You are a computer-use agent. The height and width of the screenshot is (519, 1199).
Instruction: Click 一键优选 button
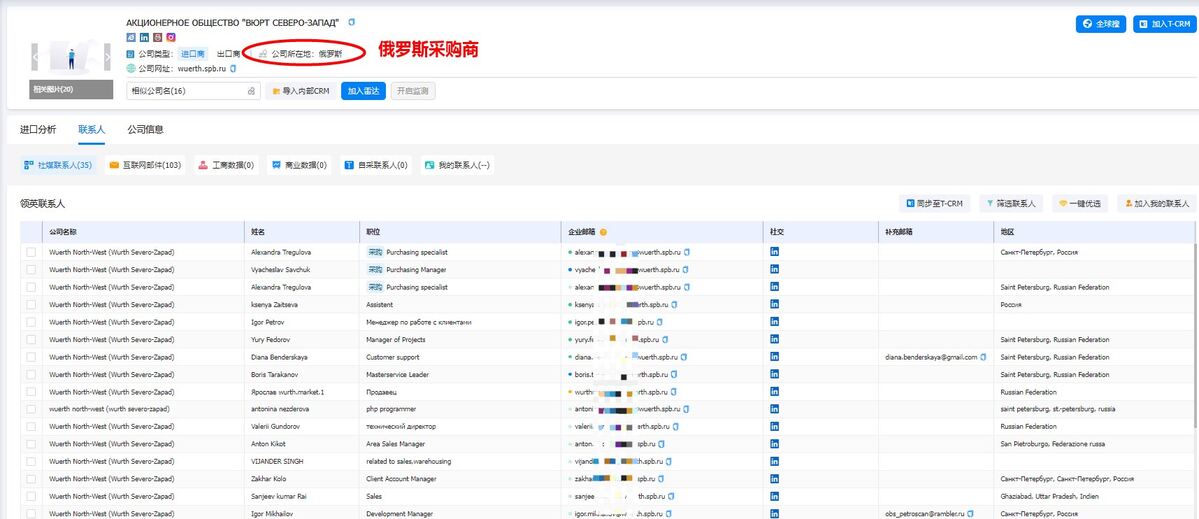[1080, 203]
